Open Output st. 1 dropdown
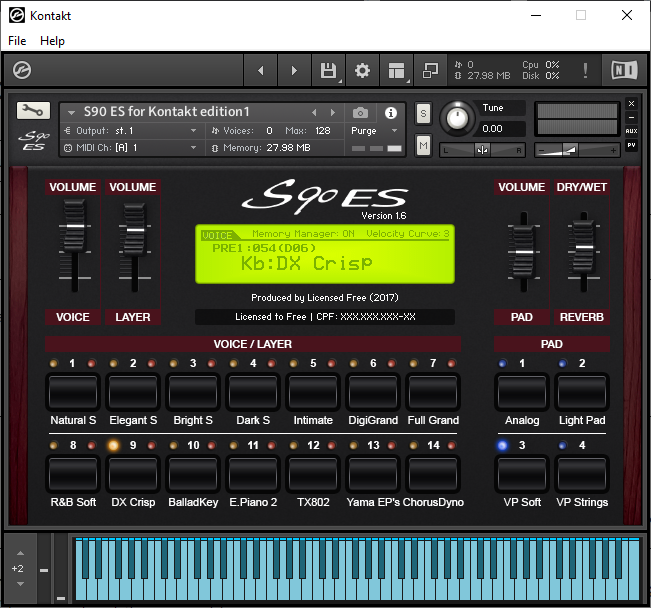This screenshot has width=651, height=608. pos(131,131)
